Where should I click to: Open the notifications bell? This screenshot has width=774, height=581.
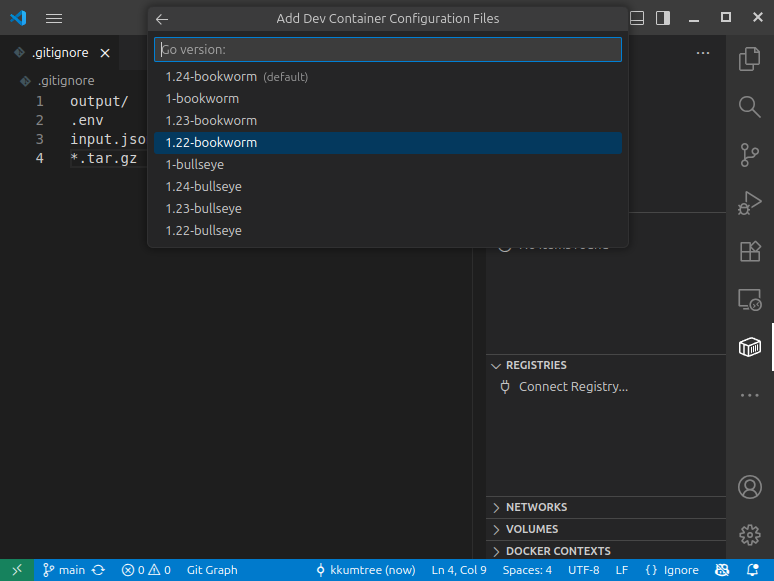(x=752, y=570)
